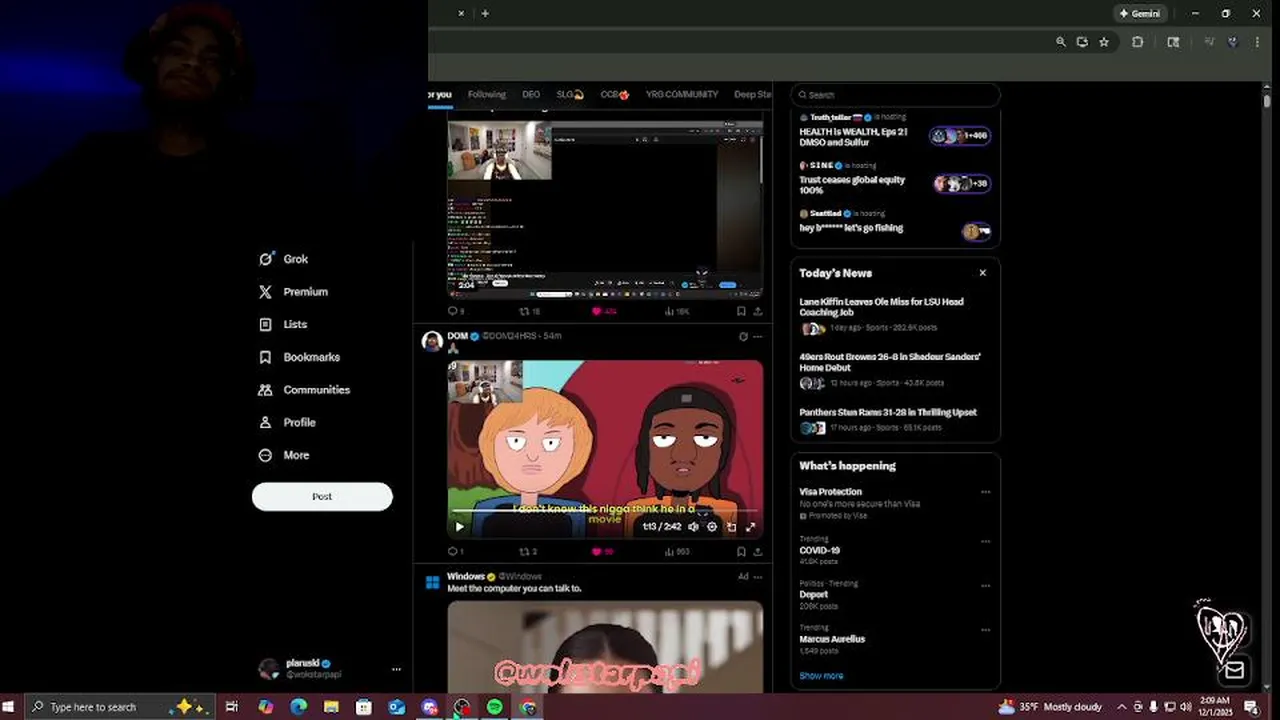Viewport: 1280px width, 720px height.
Task: Open Windows ad post options ellipsis
Action: (x=758, y=577)
